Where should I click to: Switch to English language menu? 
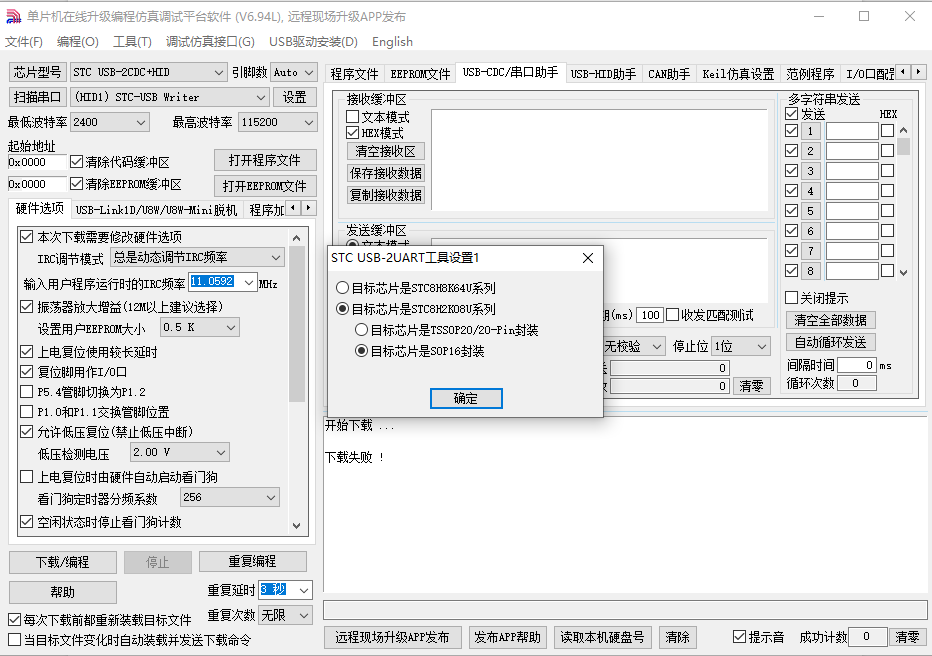[392, 42]
